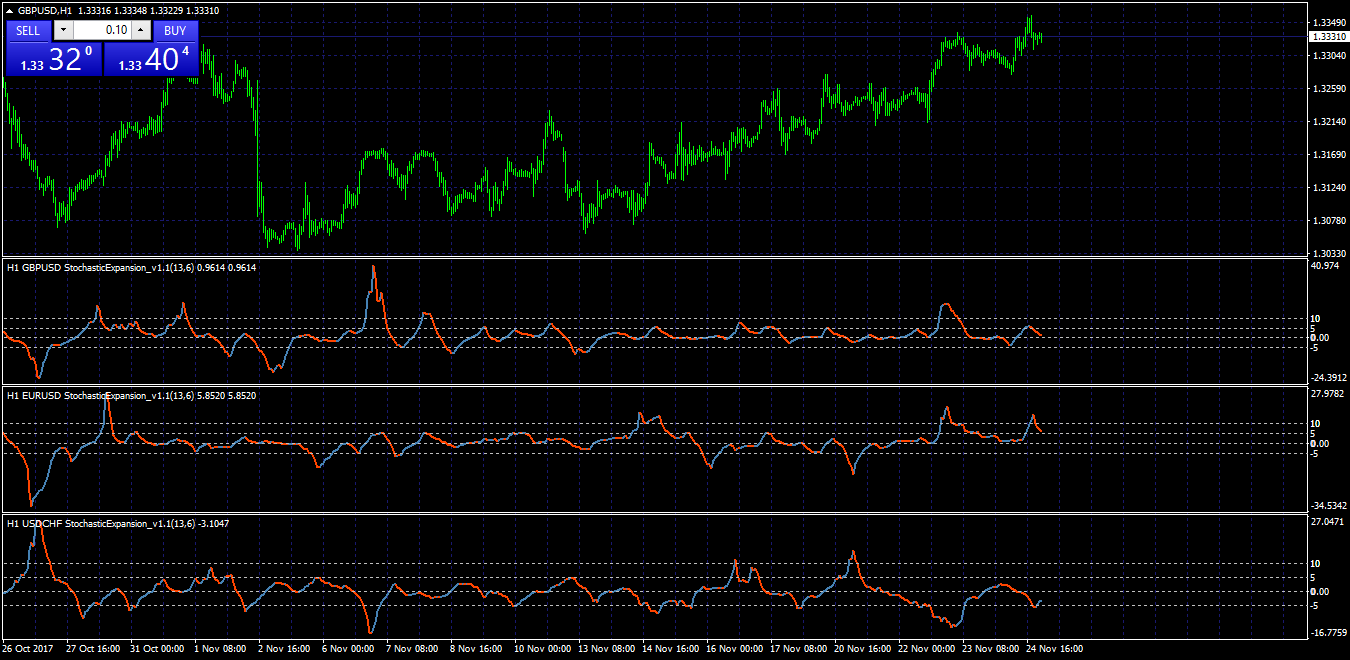This screenshot has height=660, width=1350.
Task: Click the 1.31690 price scale label
Action: 1327,155
